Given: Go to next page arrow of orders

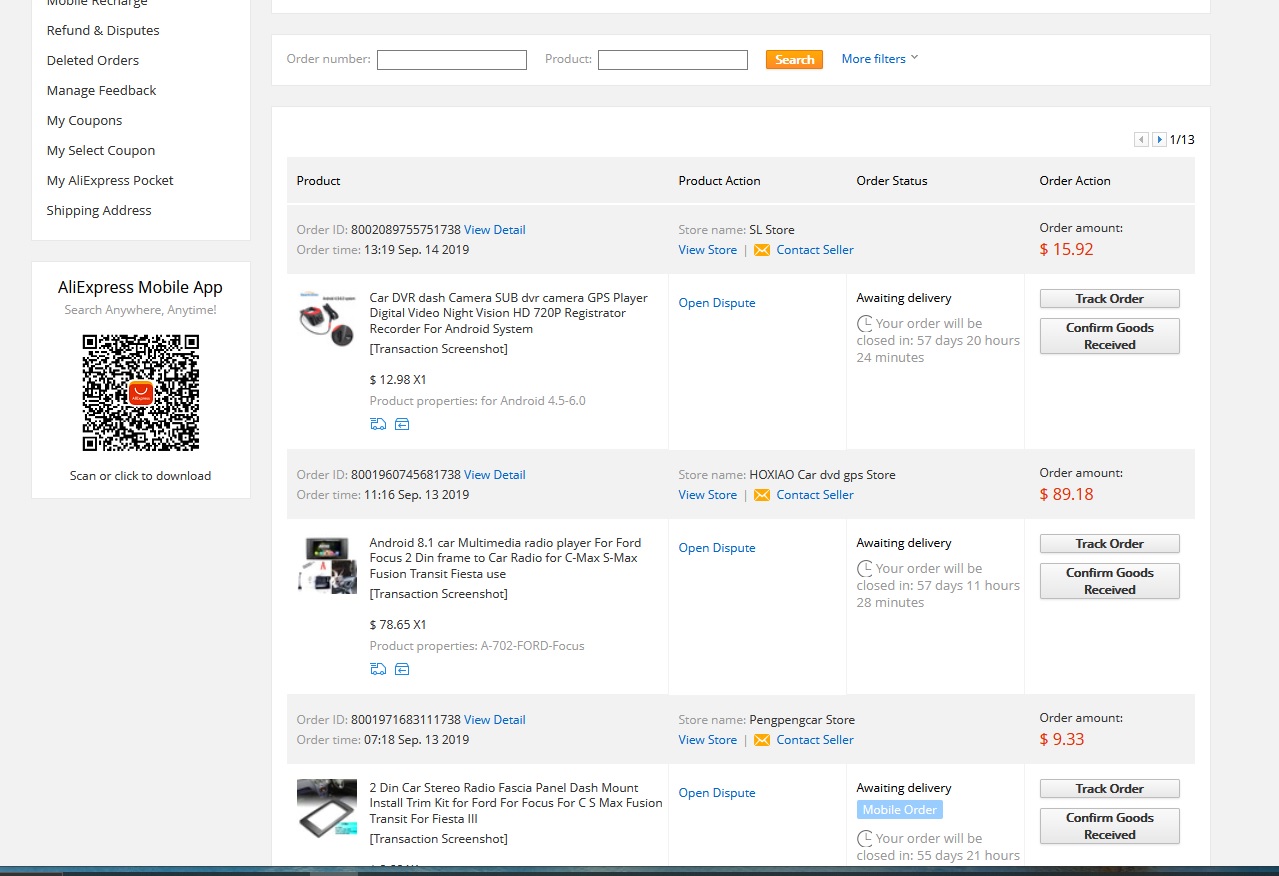Looking at the screenshot, I should click(x=1159, y=140).
